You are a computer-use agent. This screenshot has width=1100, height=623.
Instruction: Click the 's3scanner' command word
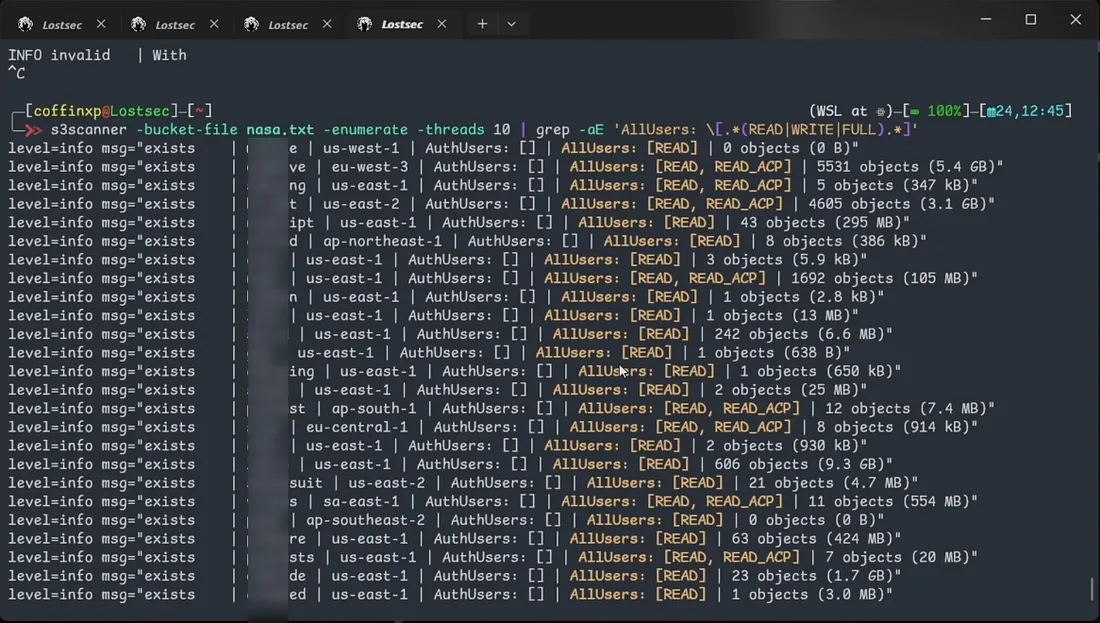coord(88,130)
